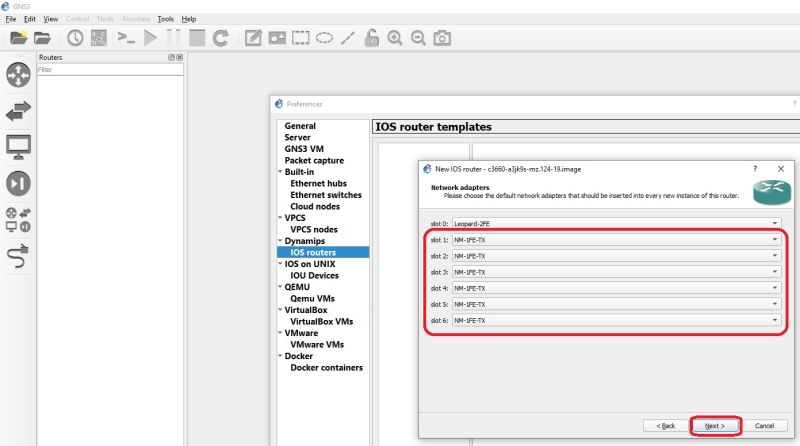
Task: Select the draw rectangle tool
Action: (x=301, y=38)
